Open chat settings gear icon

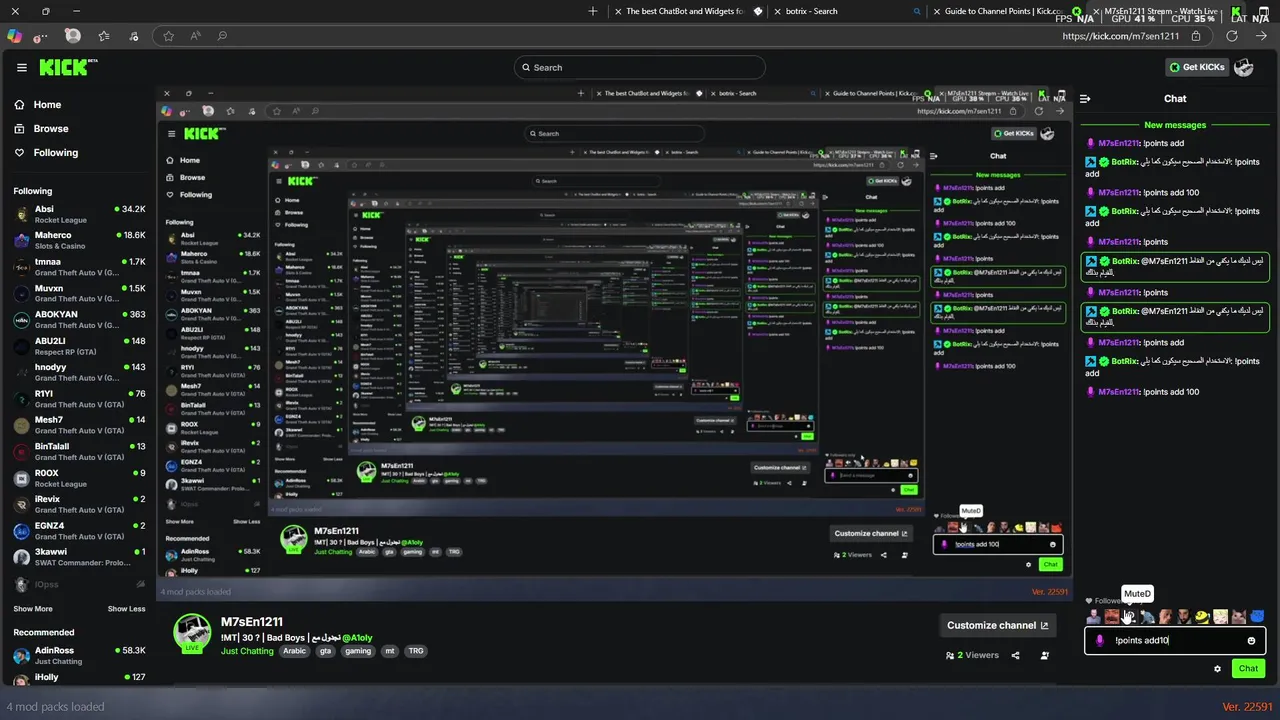click(1217, 668)
